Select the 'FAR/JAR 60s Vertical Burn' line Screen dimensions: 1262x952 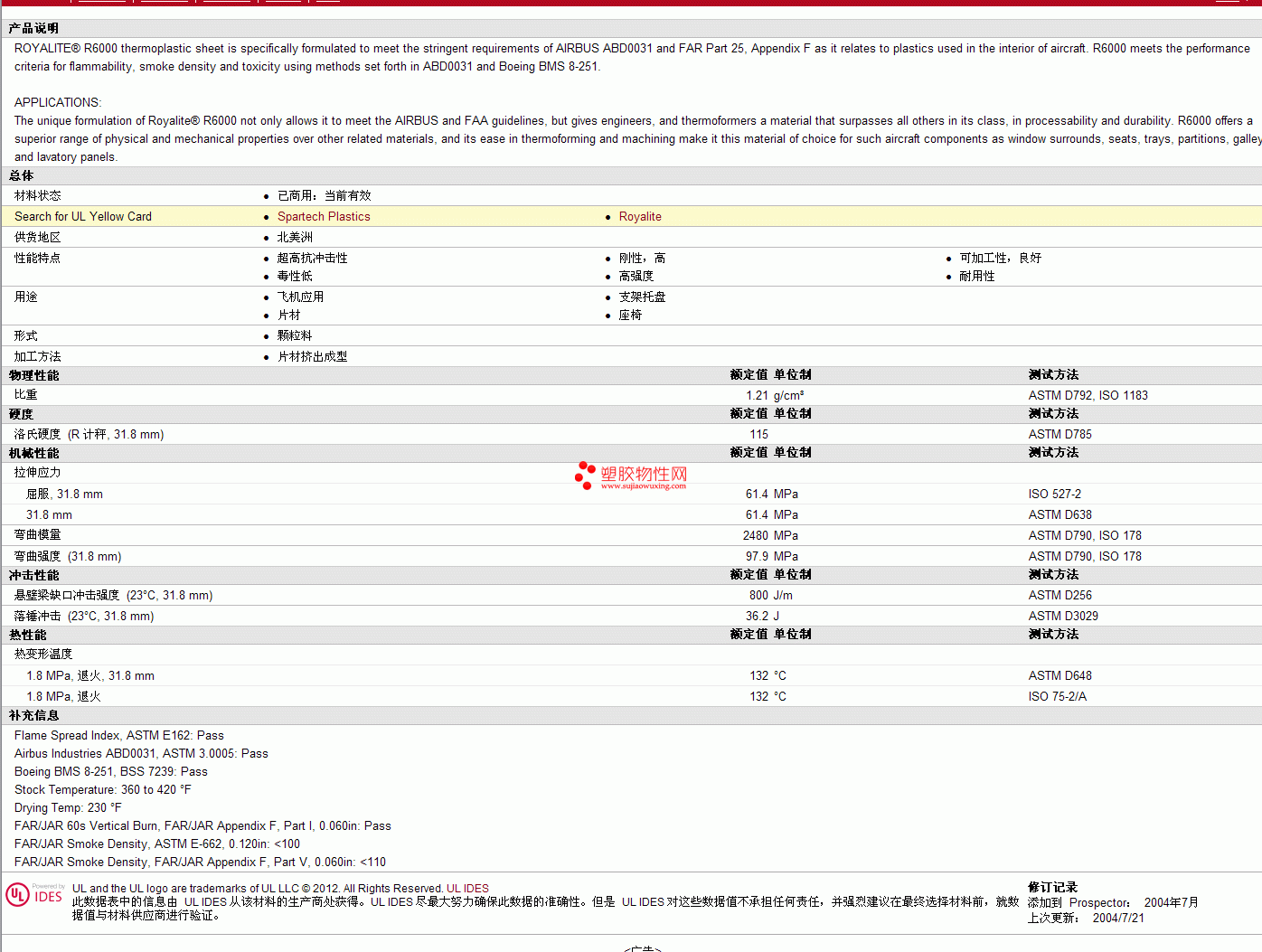[202, 826]
